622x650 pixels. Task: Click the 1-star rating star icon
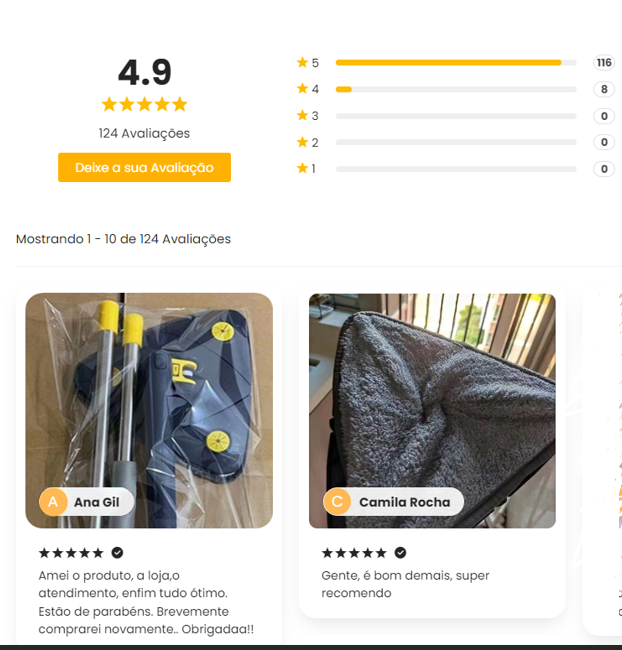(302, 168)
